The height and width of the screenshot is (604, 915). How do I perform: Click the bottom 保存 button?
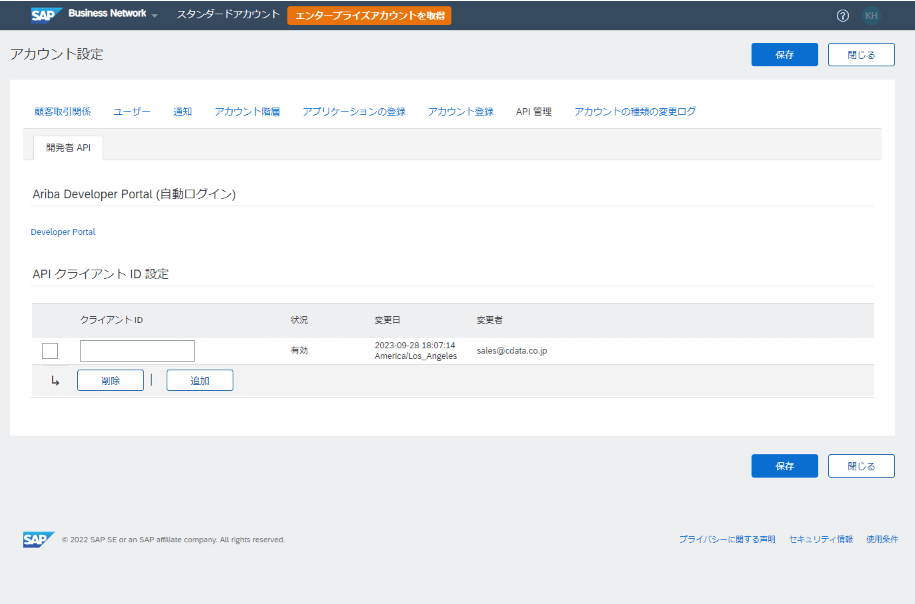[x=784, y=466]
